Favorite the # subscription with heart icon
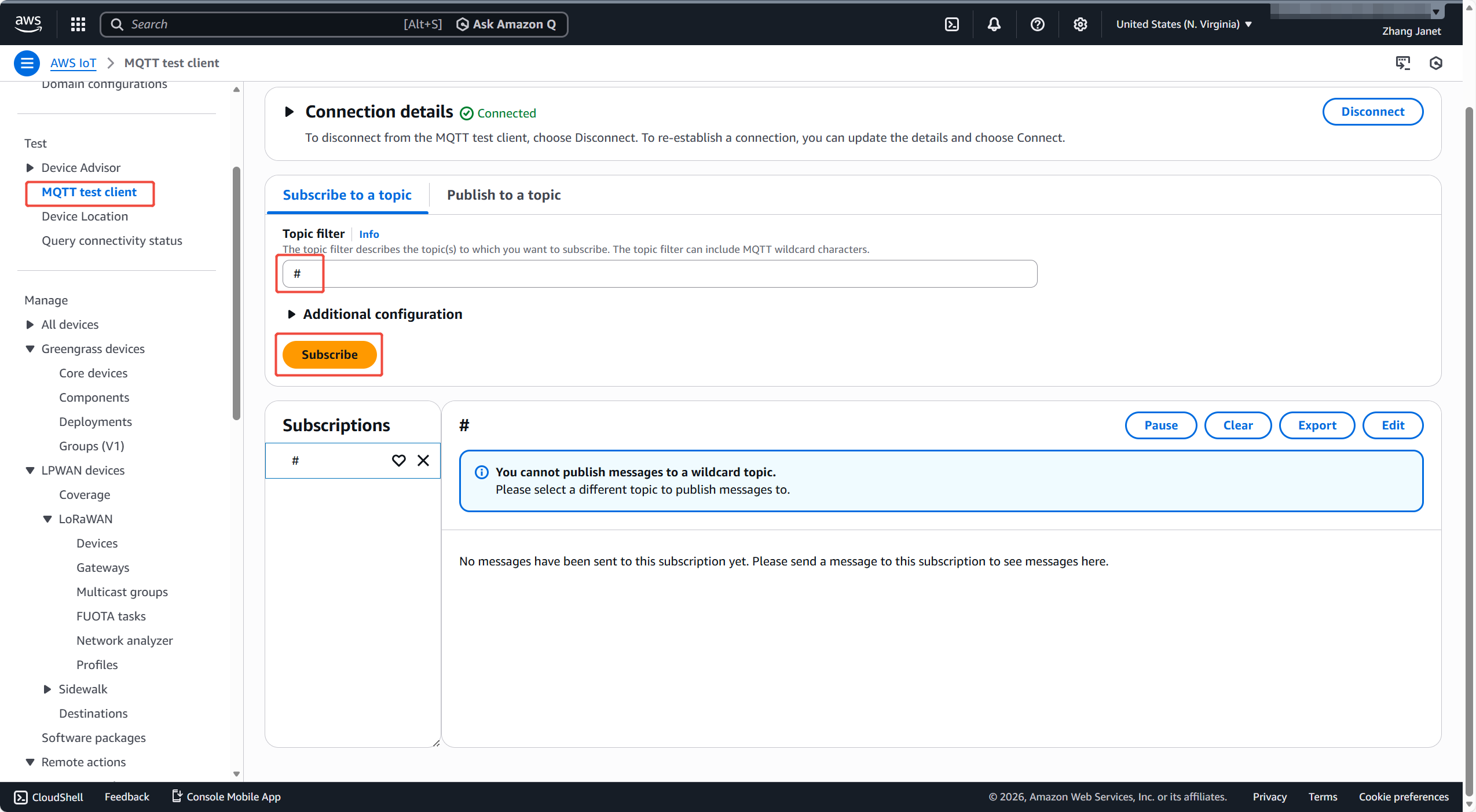This screenshot has width=1476, height=812. (398, 461)
